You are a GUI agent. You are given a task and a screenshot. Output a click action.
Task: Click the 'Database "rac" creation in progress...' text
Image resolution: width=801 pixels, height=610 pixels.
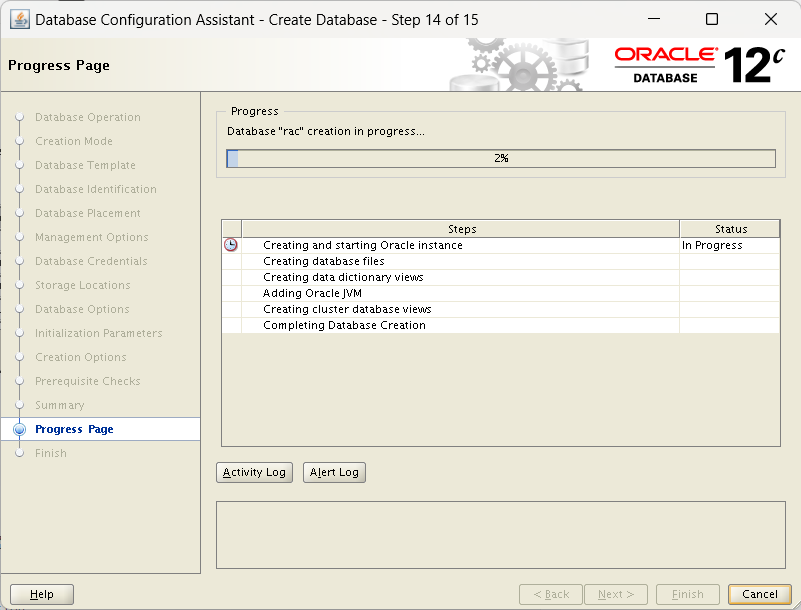click(326, 131)
